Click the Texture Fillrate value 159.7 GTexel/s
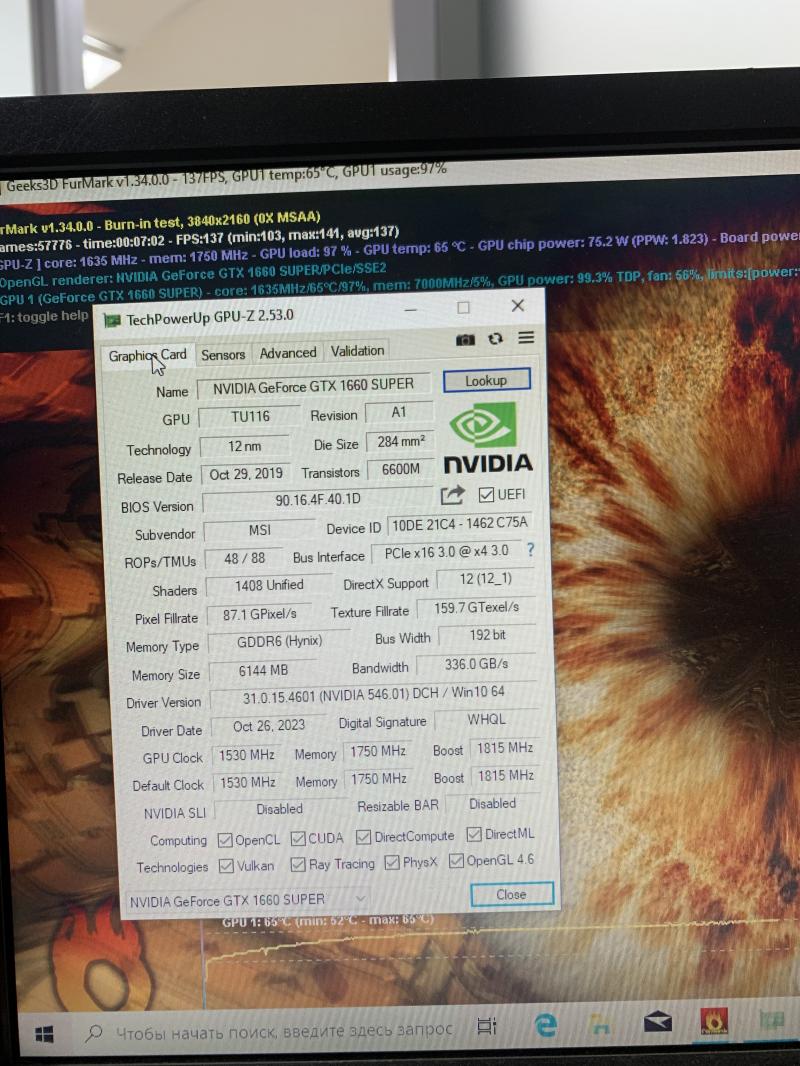Viewport: 800px width, 1066px height. pyautogui.click(x=476, y=607)
